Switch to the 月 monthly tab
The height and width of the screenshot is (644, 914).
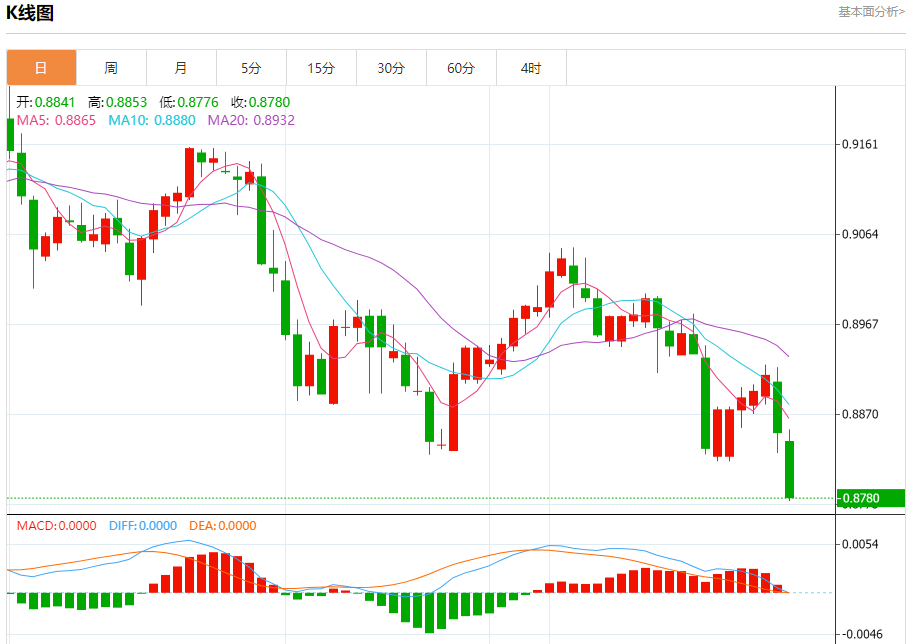(181, 68)
